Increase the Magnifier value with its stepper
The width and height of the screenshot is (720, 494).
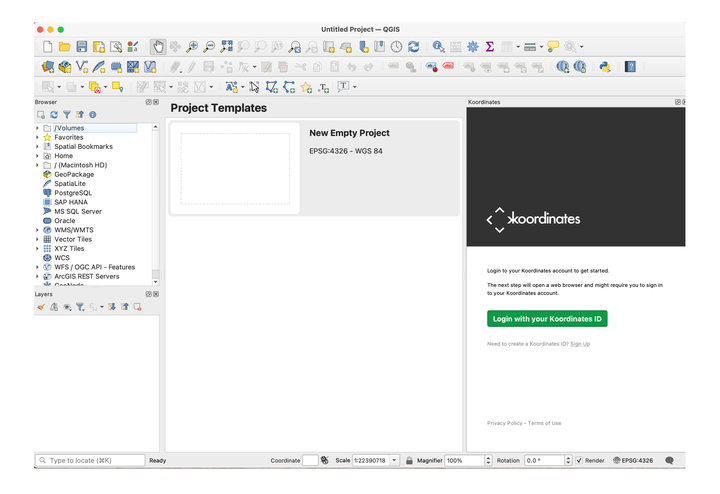[488, 458]
